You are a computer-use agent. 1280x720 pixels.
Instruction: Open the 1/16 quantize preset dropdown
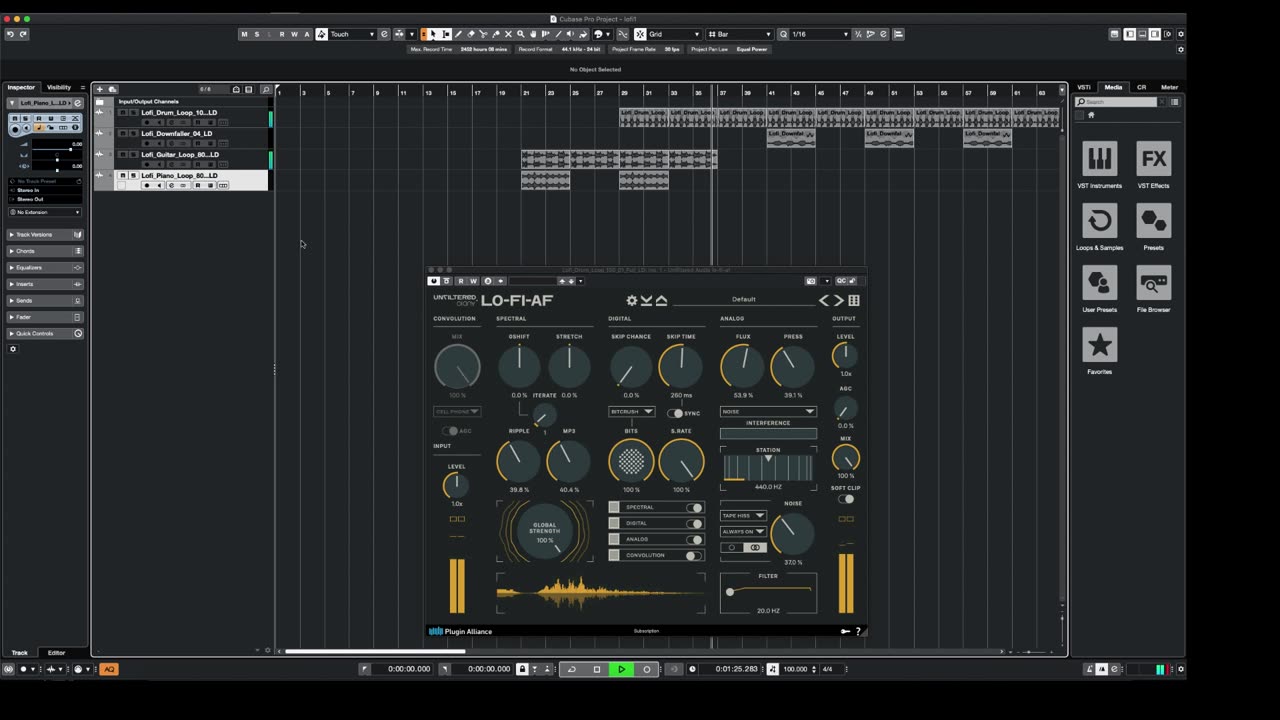click(x=820, y=34)
